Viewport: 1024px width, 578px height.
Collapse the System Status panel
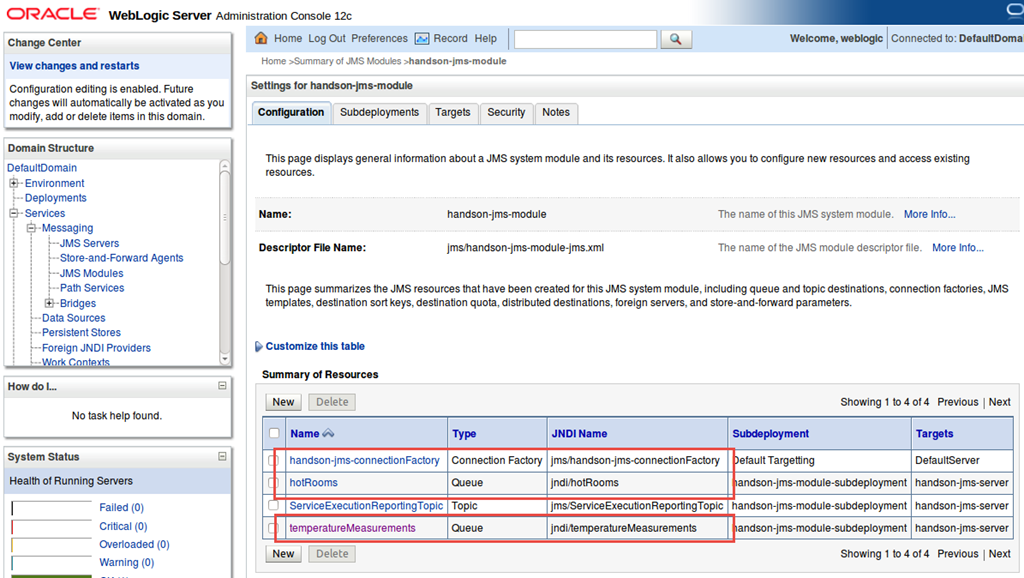[223, 457]
